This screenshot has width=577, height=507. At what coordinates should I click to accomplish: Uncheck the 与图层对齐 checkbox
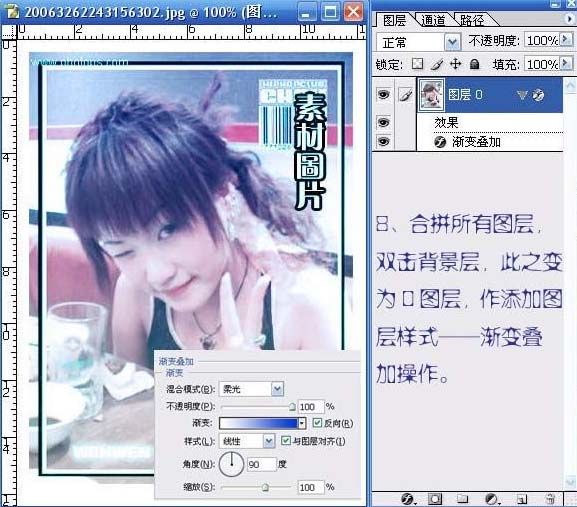tap(286, 440)
